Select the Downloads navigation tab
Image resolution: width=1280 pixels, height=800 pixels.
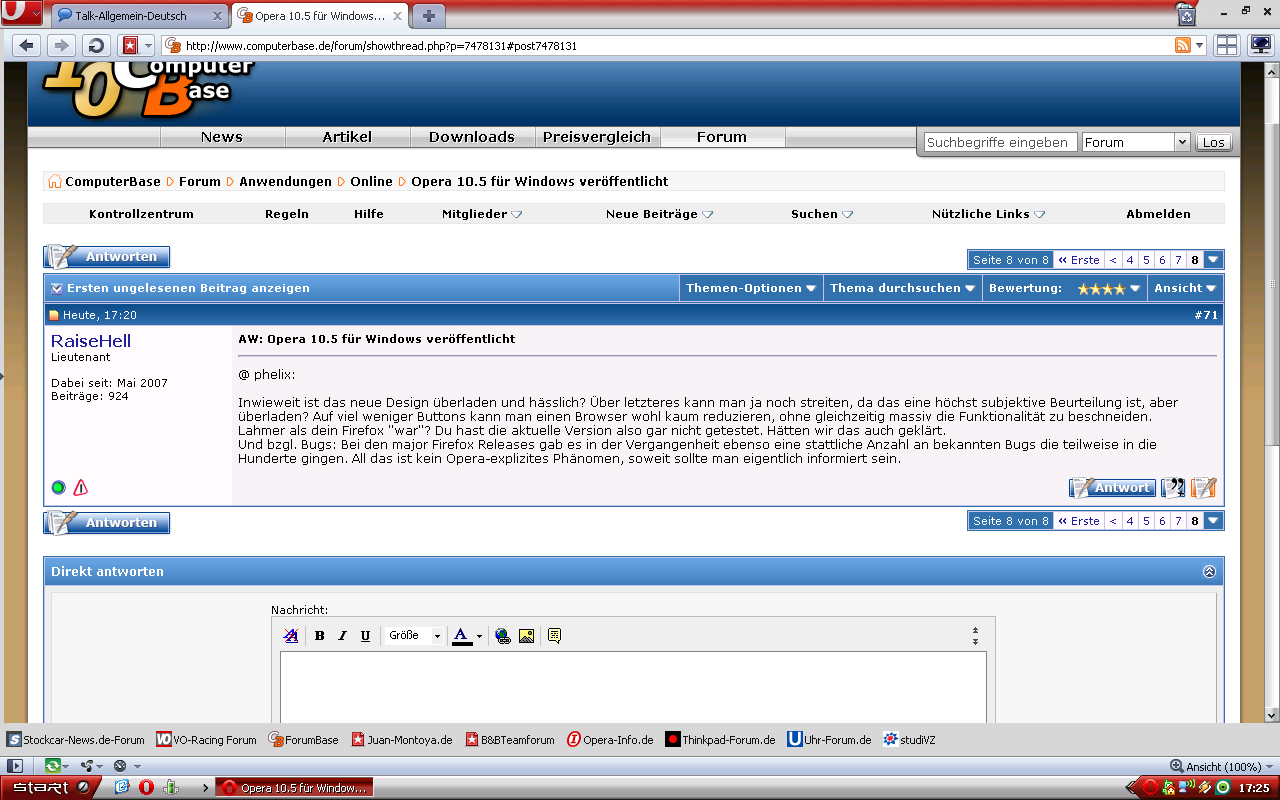(472, 137)
